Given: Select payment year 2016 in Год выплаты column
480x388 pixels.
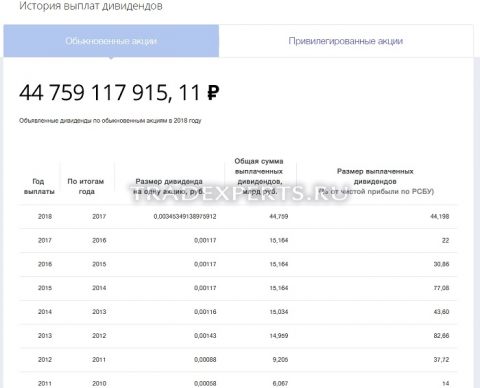Looking at the screenshot, I should [45, 264].
